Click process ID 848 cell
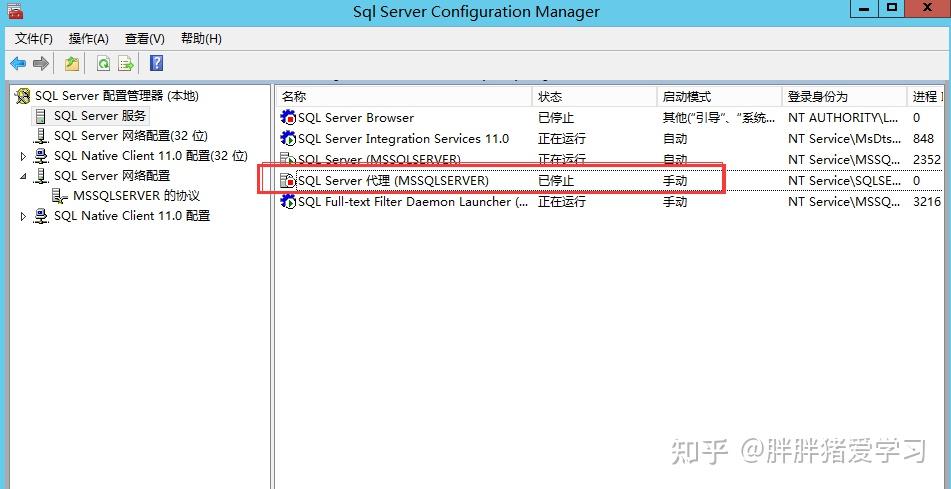This screenshot has height=489, width=951. [x=924, y=139]
